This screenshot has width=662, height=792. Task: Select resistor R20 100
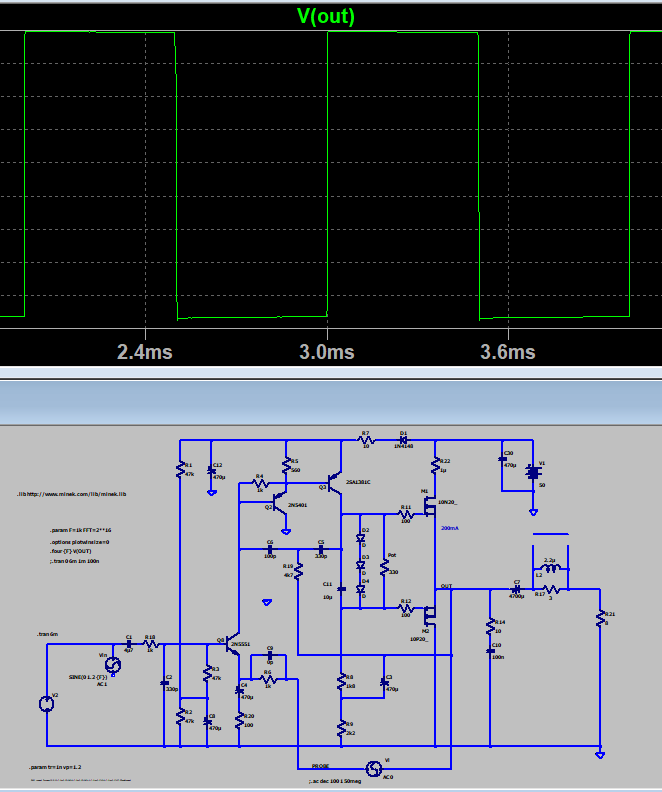click(x=239, y=720)
